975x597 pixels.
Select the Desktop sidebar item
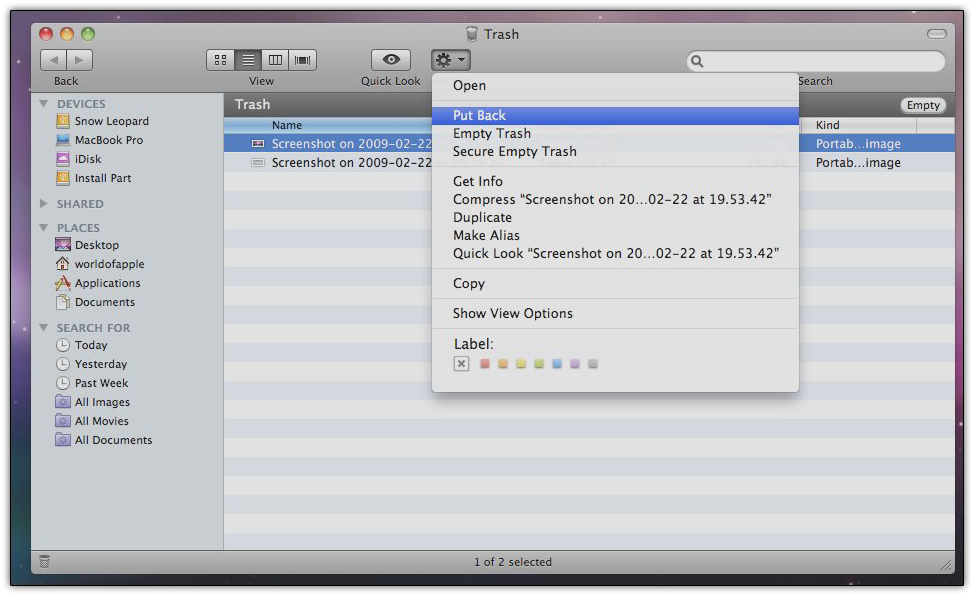coord(96,245)
